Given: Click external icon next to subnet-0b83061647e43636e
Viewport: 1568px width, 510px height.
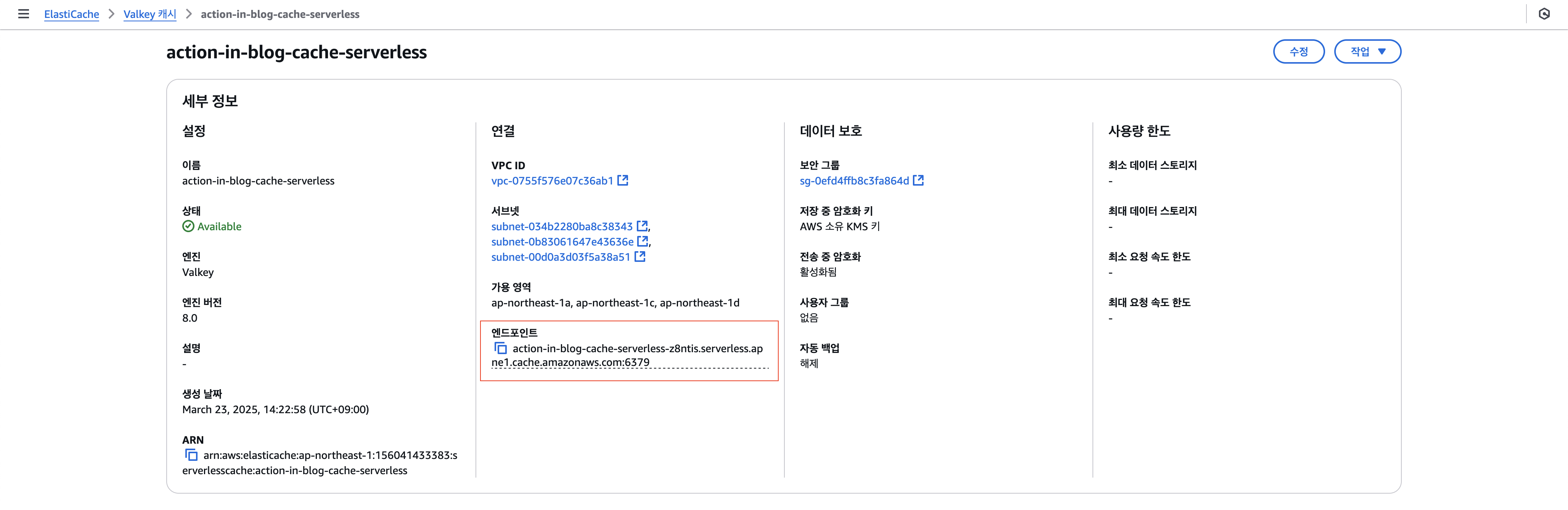Looking at the screenshot, I should point(642,241).
